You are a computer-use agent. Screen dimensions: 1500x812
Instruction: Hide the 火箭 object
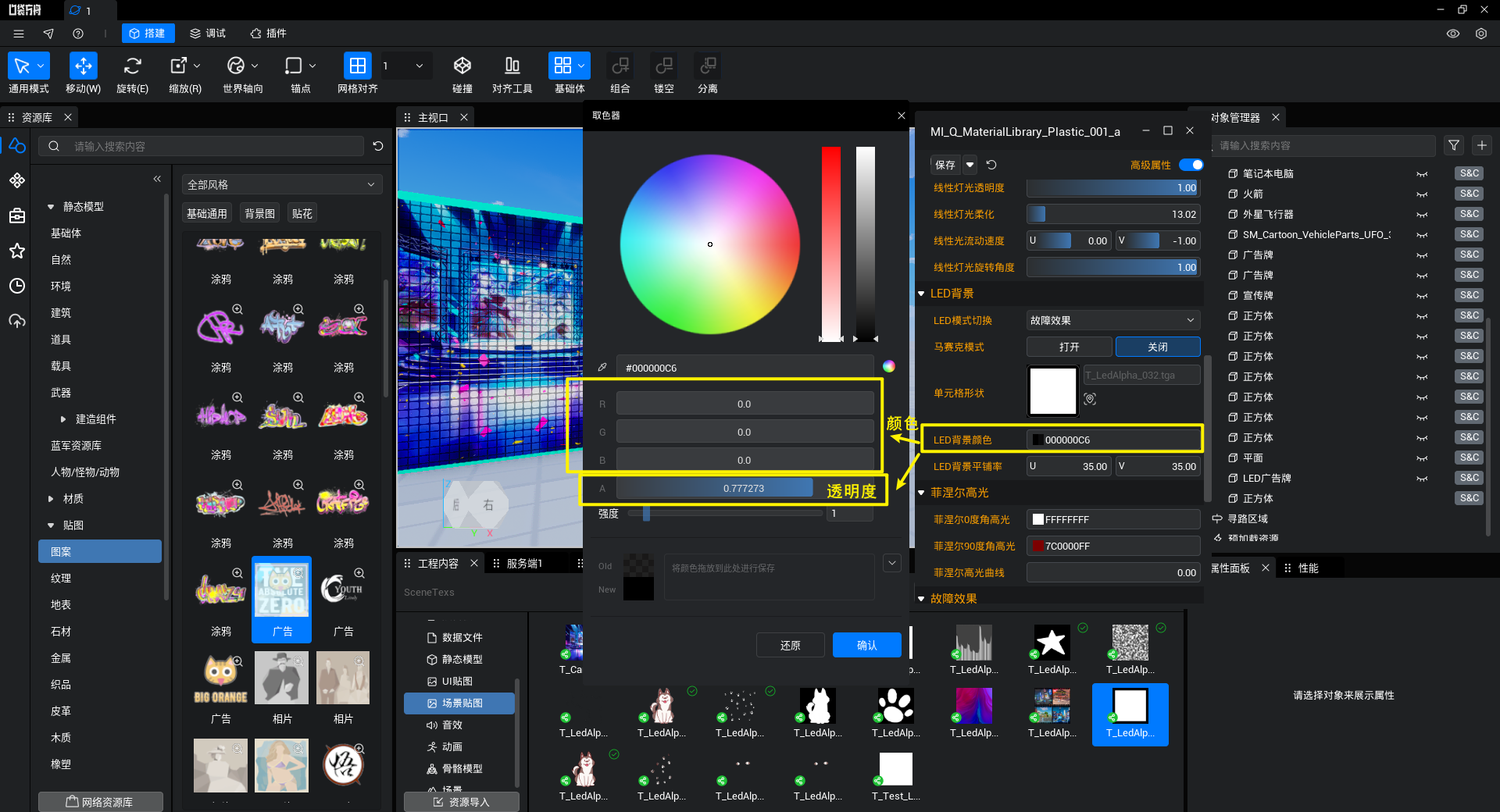pos(1422,194)
